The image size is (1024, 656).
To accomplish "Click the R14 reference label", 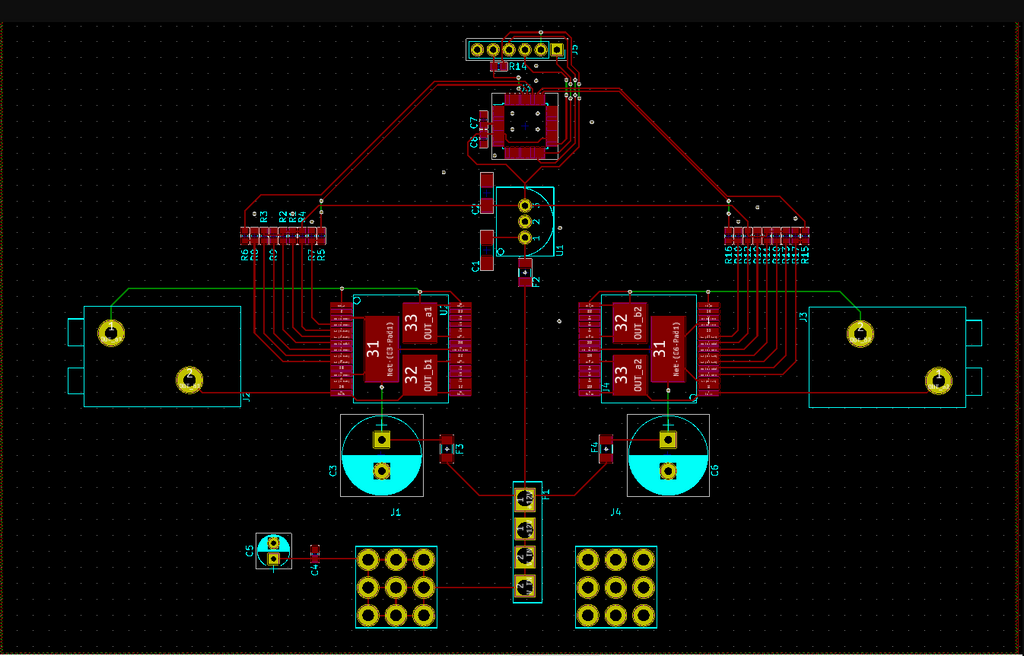I will coord(518,67).
